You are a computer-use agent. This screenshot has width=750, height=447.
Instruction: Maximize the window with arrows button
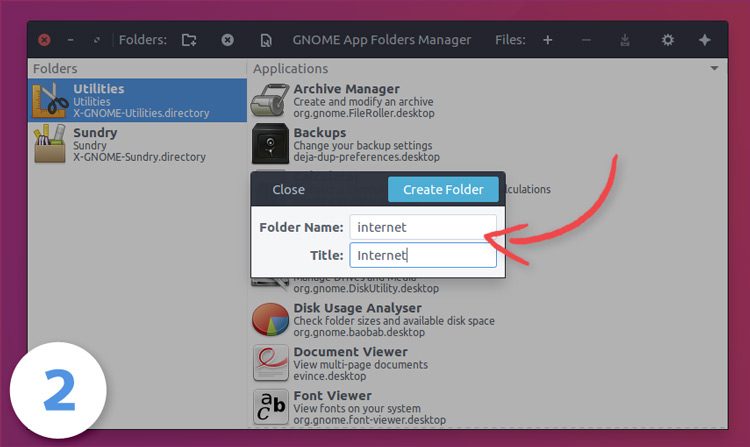tap(97, 40)
